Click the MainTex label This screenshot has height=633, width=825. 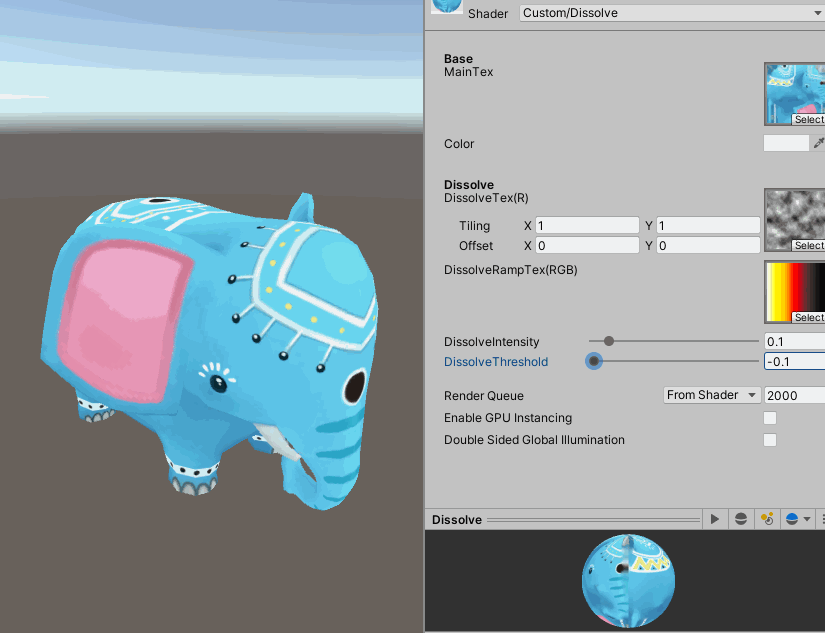[x=468, y=72]
